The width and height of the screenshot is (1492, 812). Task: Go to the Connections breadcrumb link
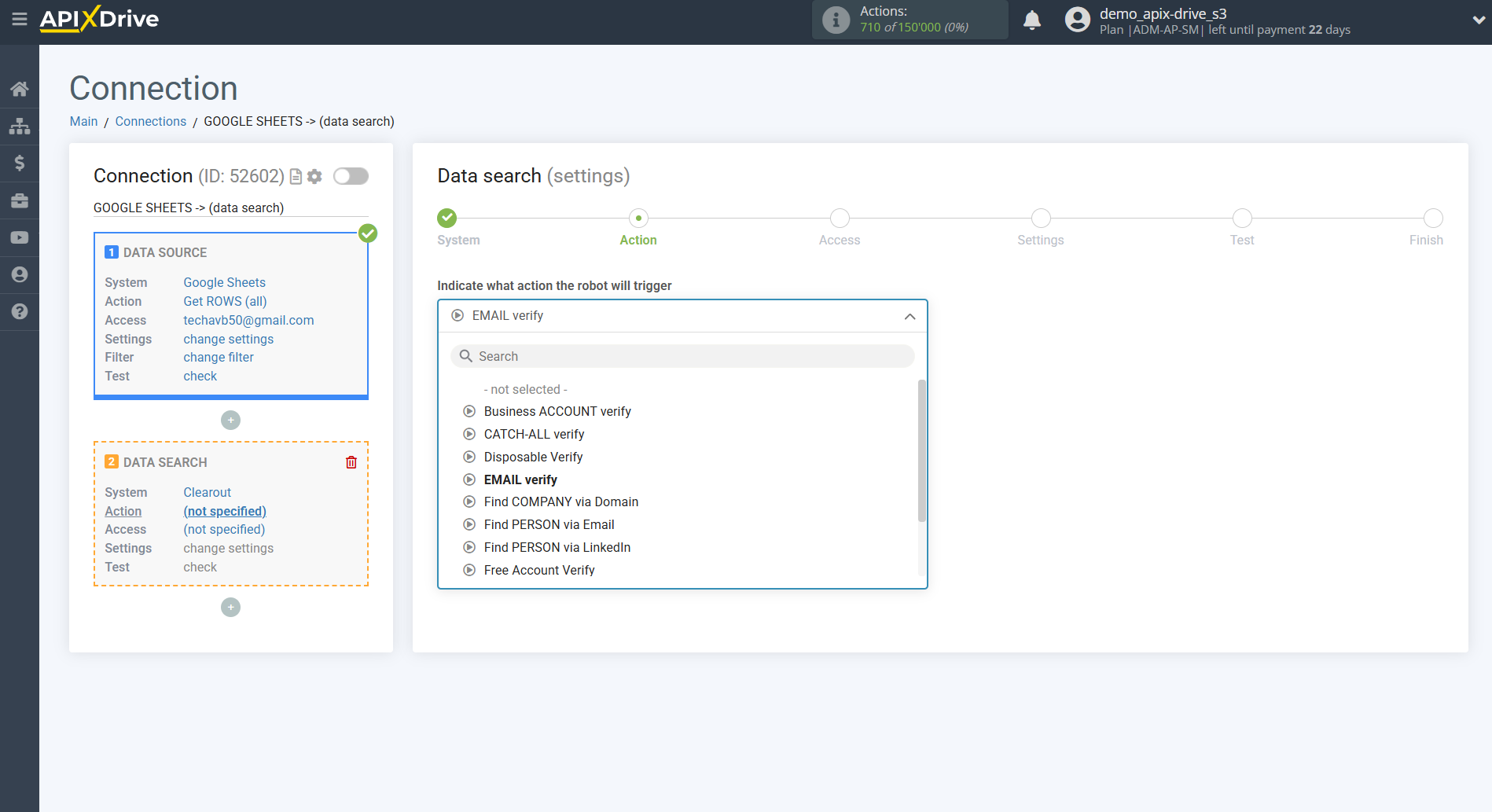[x=150, y=121]
